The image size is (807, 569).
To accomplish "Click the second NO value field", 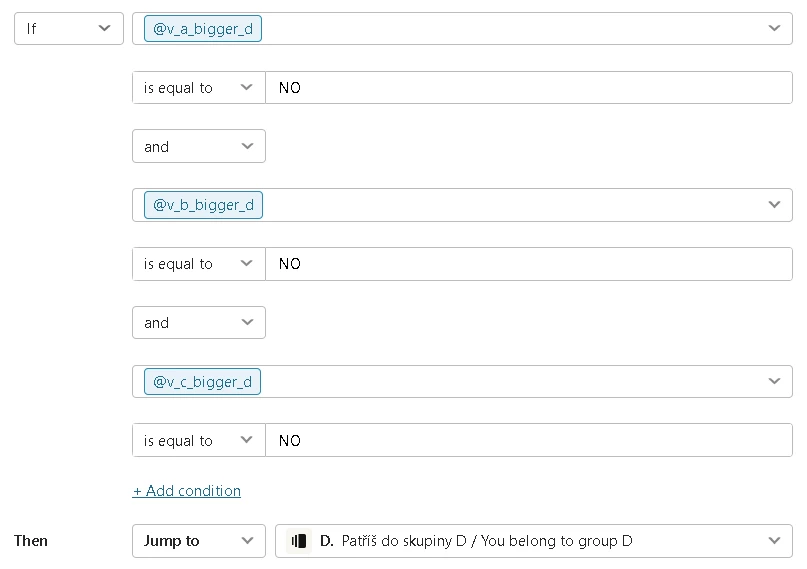I will 528,264.
